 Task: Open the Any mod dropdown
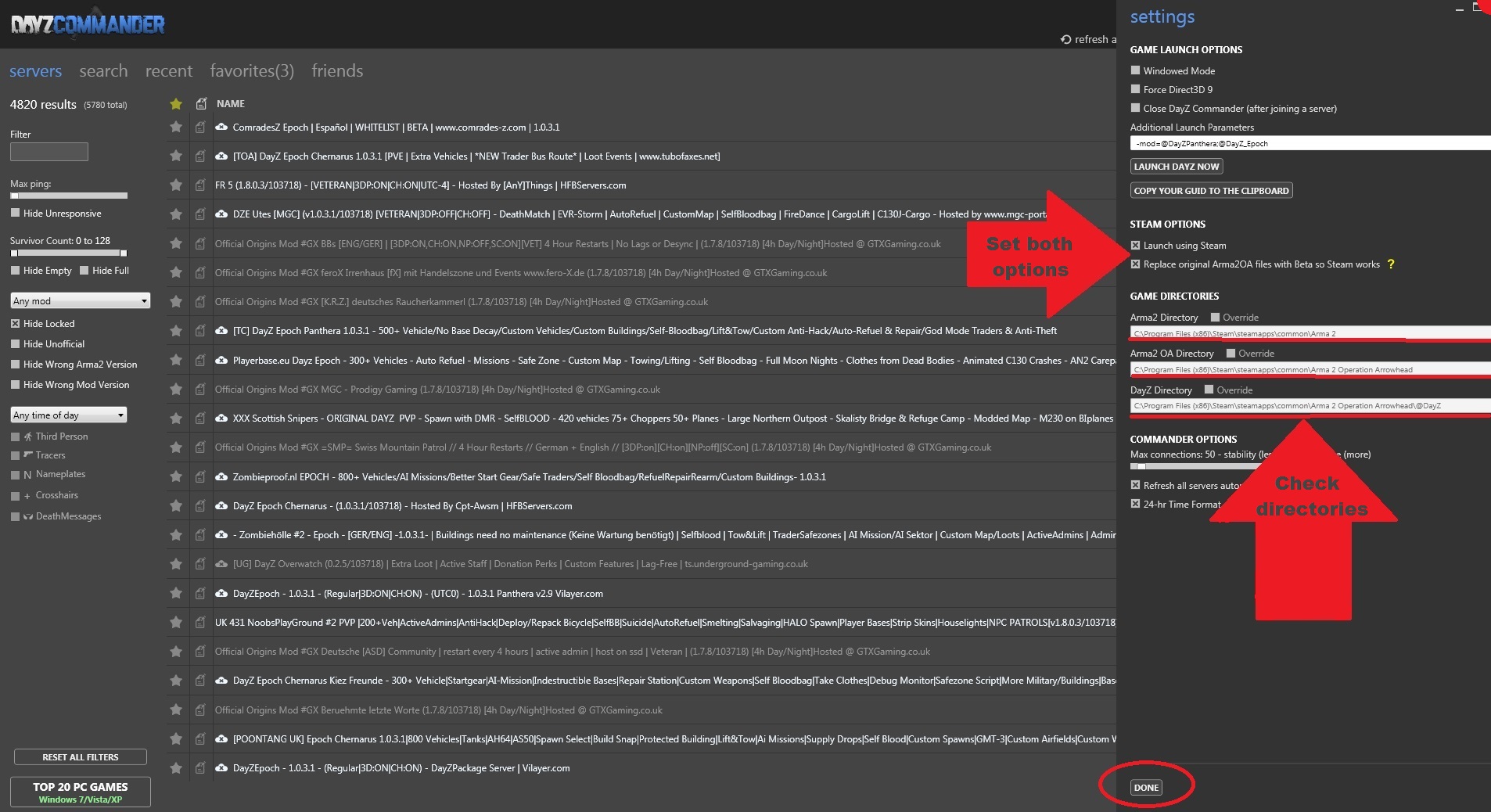(80, 300)
